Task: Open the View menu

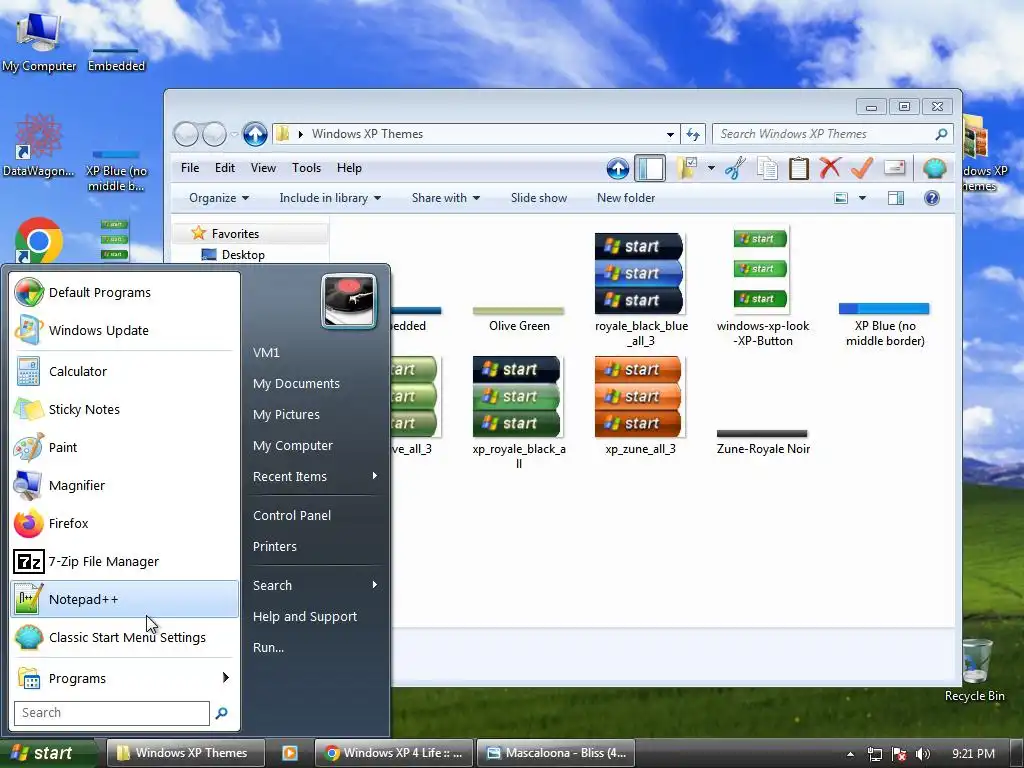Action: point(263,168)
